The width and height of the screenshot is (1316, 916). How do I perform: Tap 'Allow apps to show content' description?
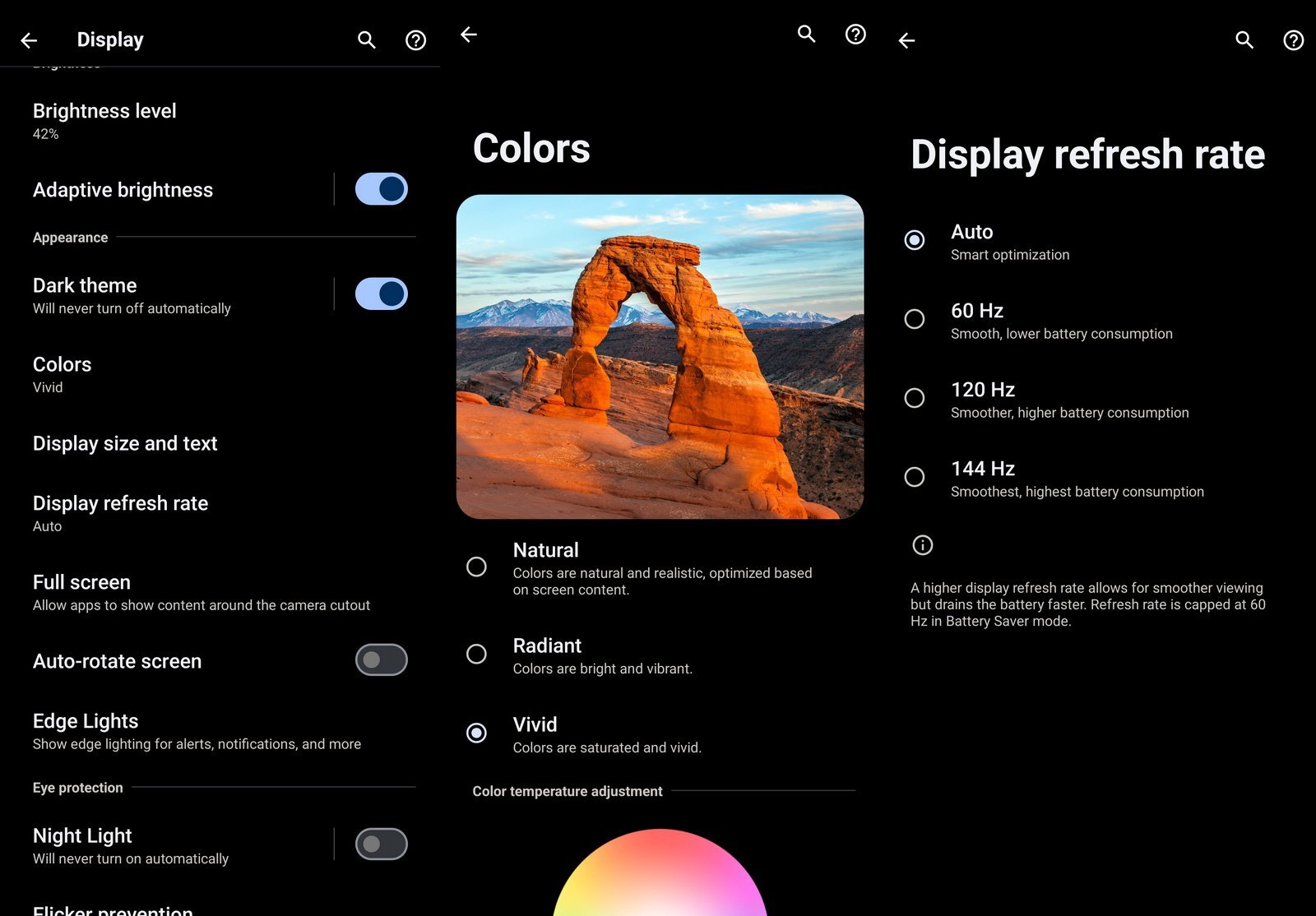coord(202,605)
